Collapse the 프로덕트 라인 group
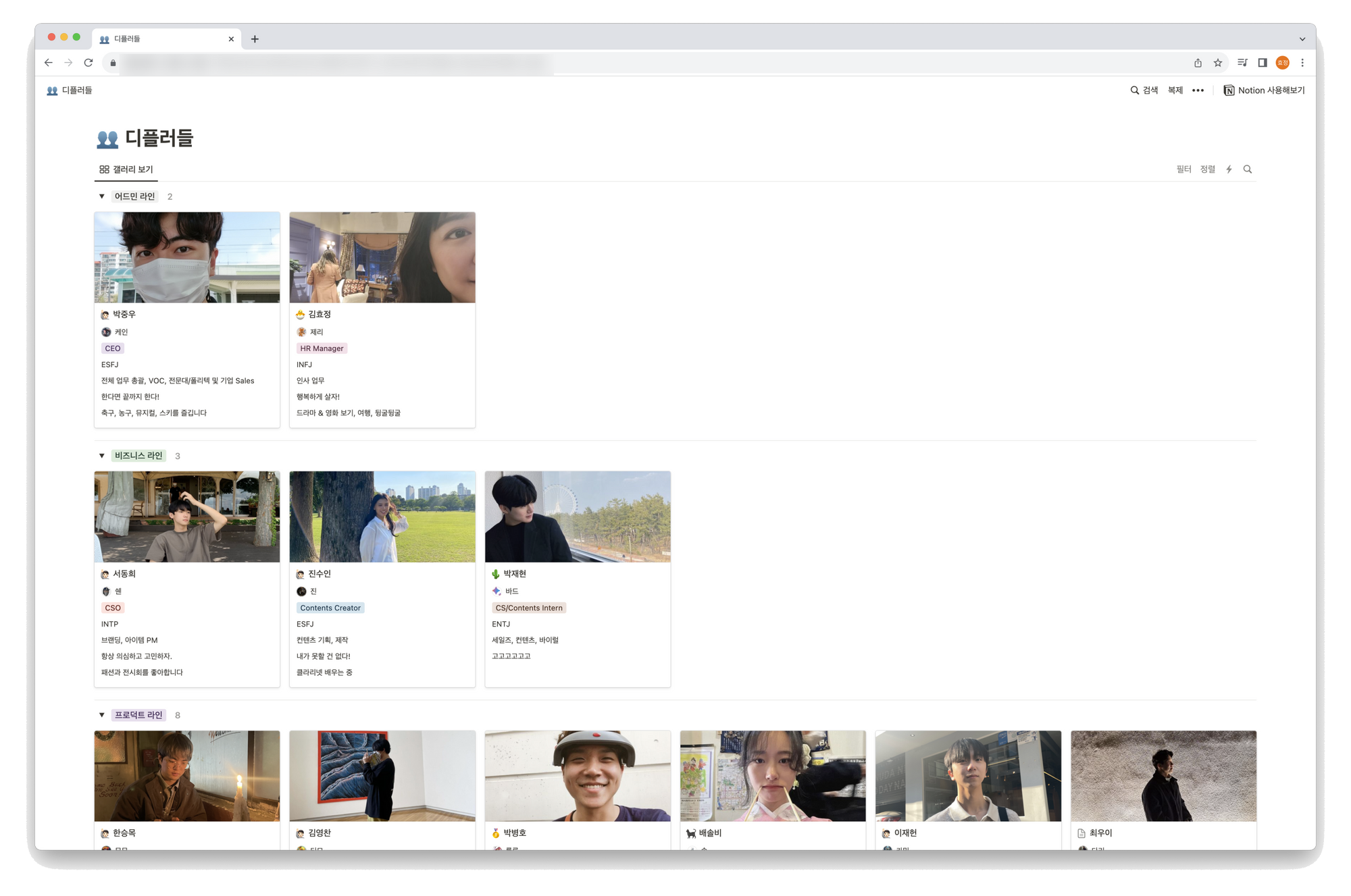1351x896 pixels. (102, 715)
